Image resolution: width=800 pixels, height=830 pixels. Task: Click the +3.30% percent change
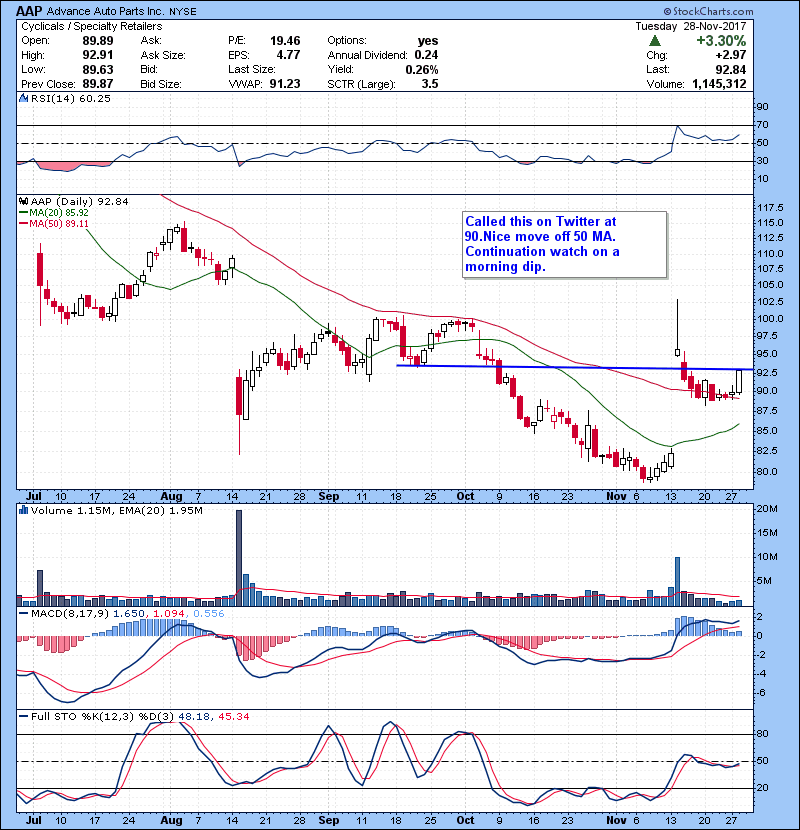721,41
